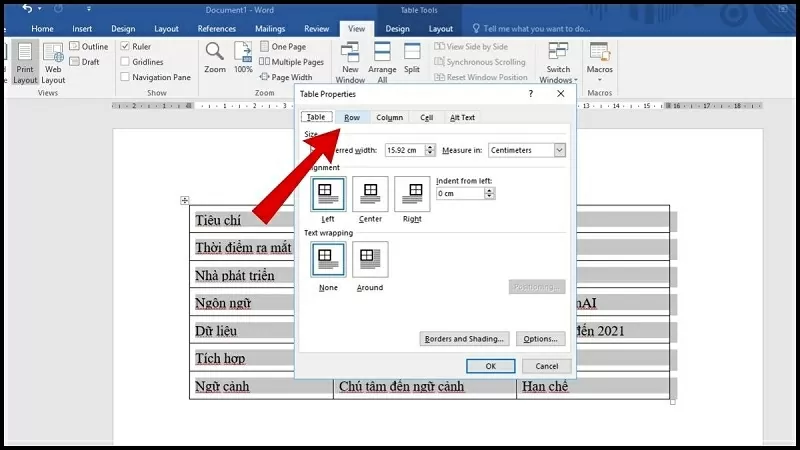Viewport: 800px width, 450px height.
Task: Switch to the Row tab
Action: coord(352,117)
